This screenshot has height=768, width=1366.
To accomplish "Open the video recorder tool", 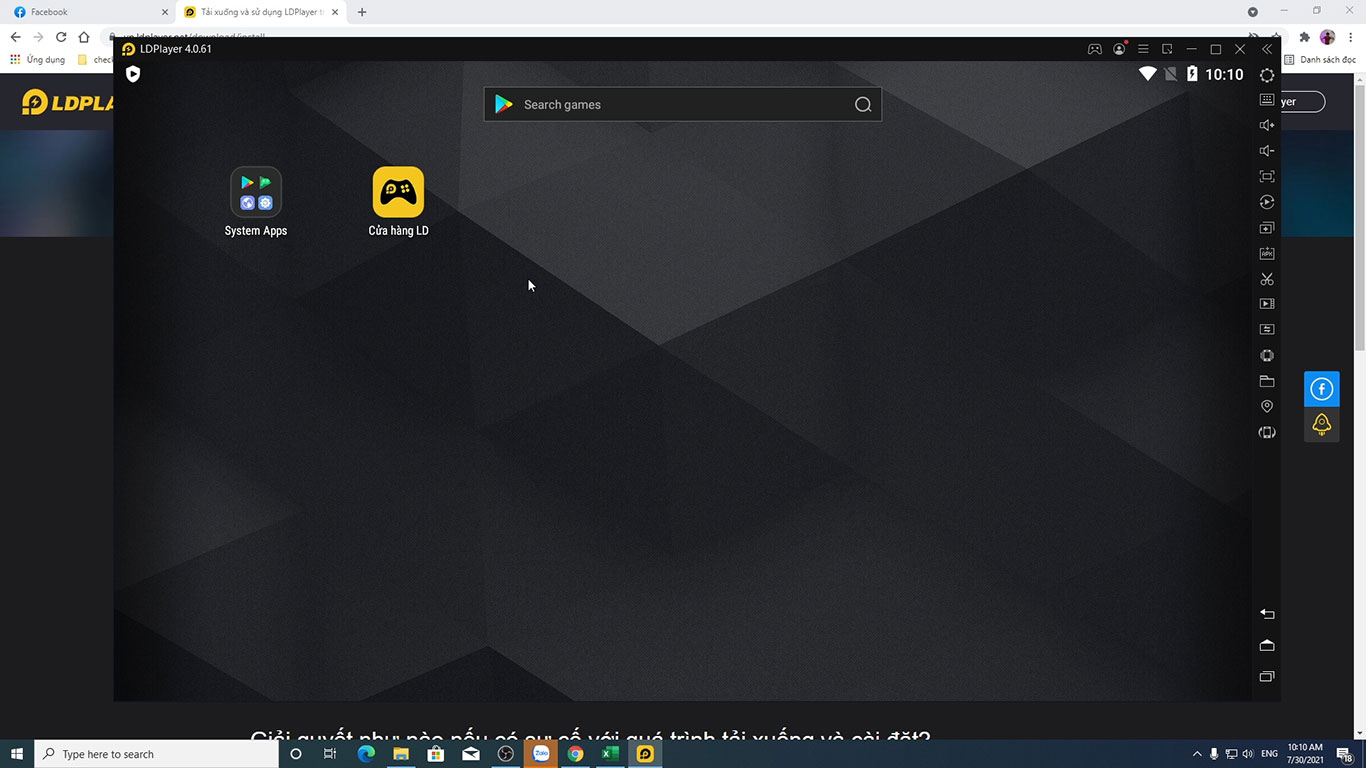I will click(x=1267, y=304).
